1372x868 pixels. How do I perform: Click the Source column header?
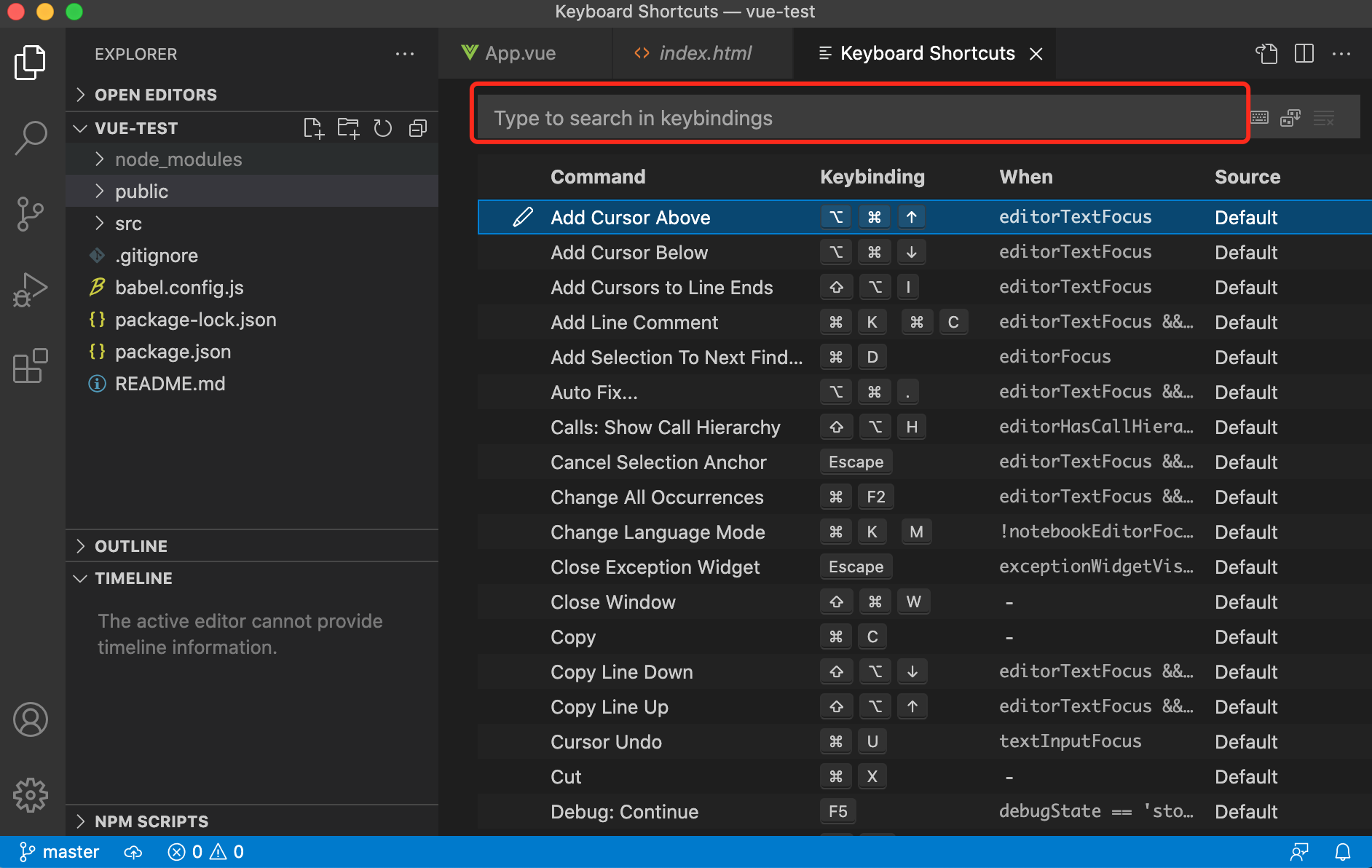click(x=1247, y=177)
